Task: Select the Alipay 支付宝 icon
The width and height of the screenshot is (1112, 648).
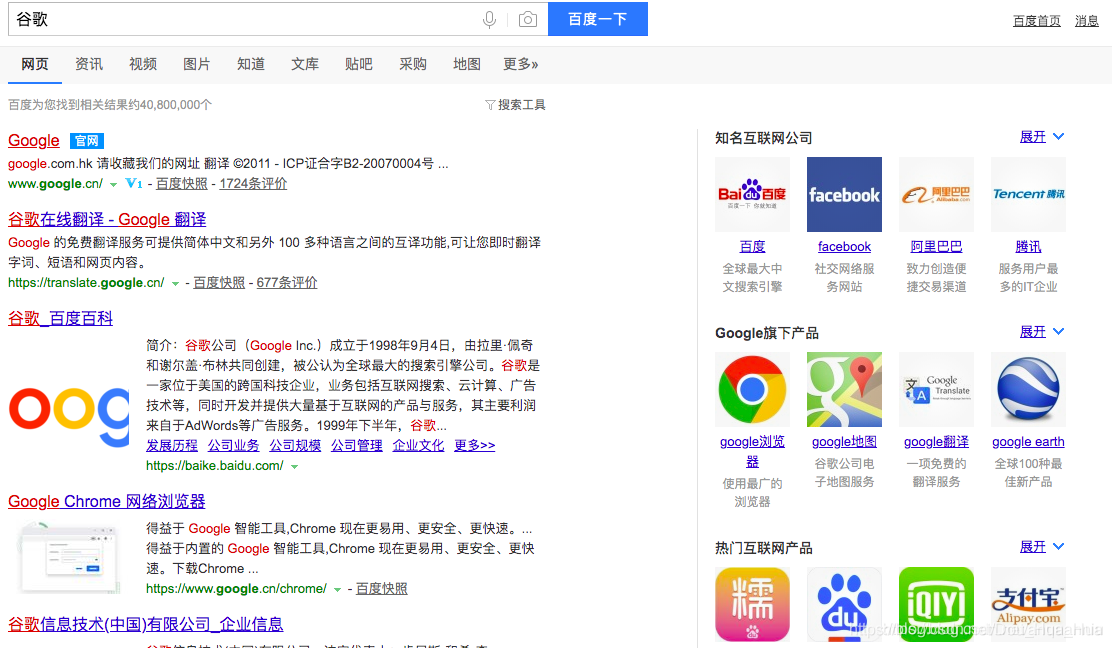Action: [1028, 604]
